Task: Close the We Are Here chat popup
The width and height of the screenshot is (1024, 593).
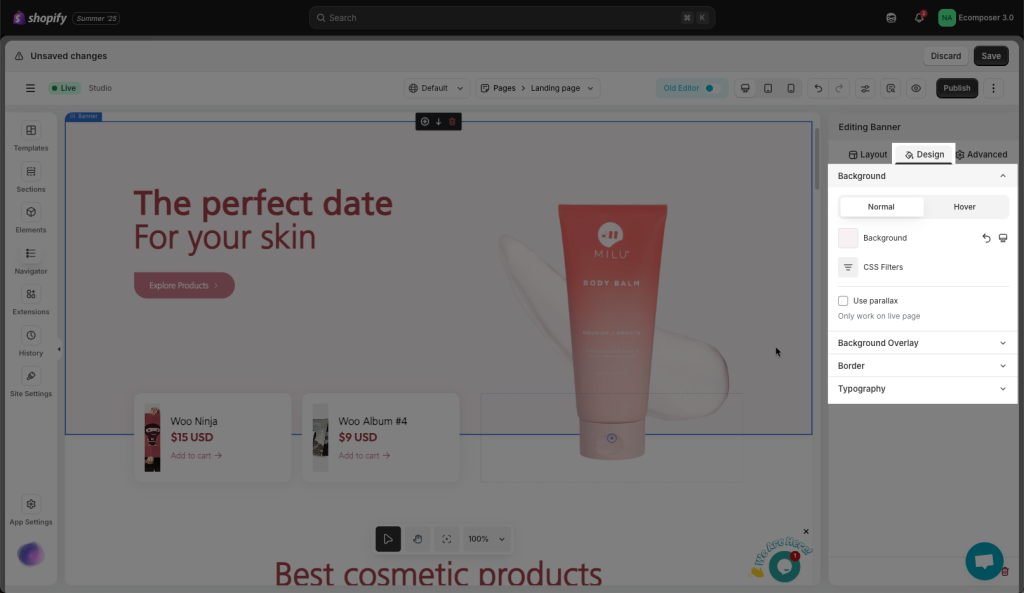Action: (806, 532)
